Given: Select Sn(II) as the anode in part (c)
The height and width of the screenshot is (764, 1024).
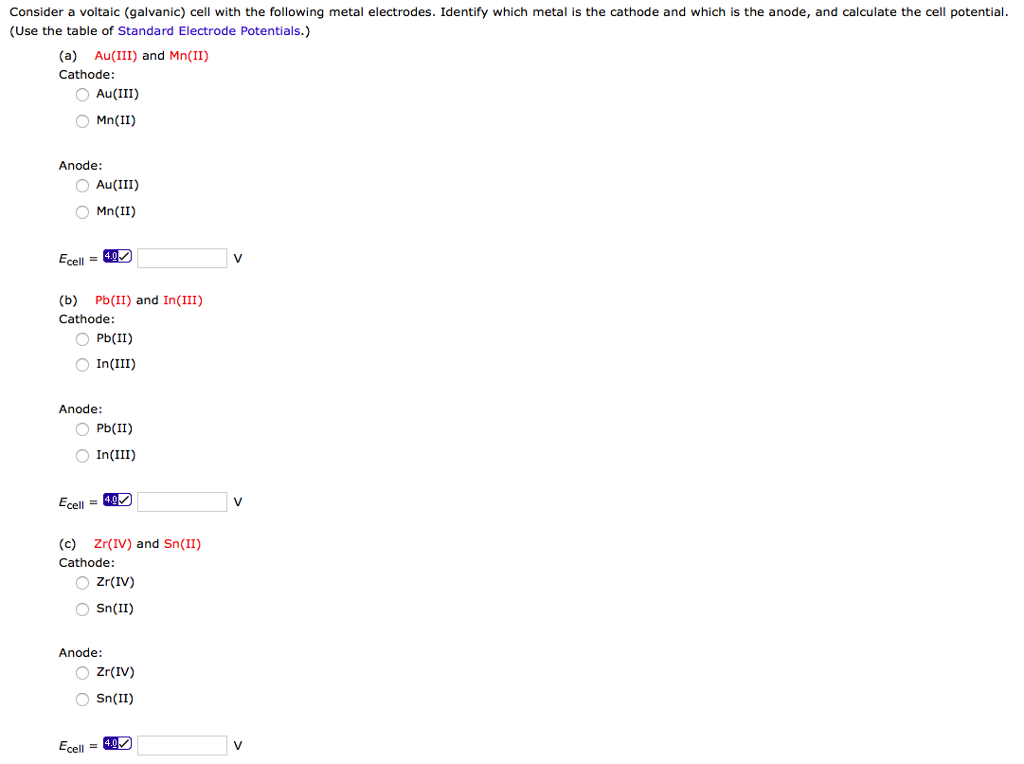Looking at the screenshot, I should pyautogui.click(x=82, y=699).
